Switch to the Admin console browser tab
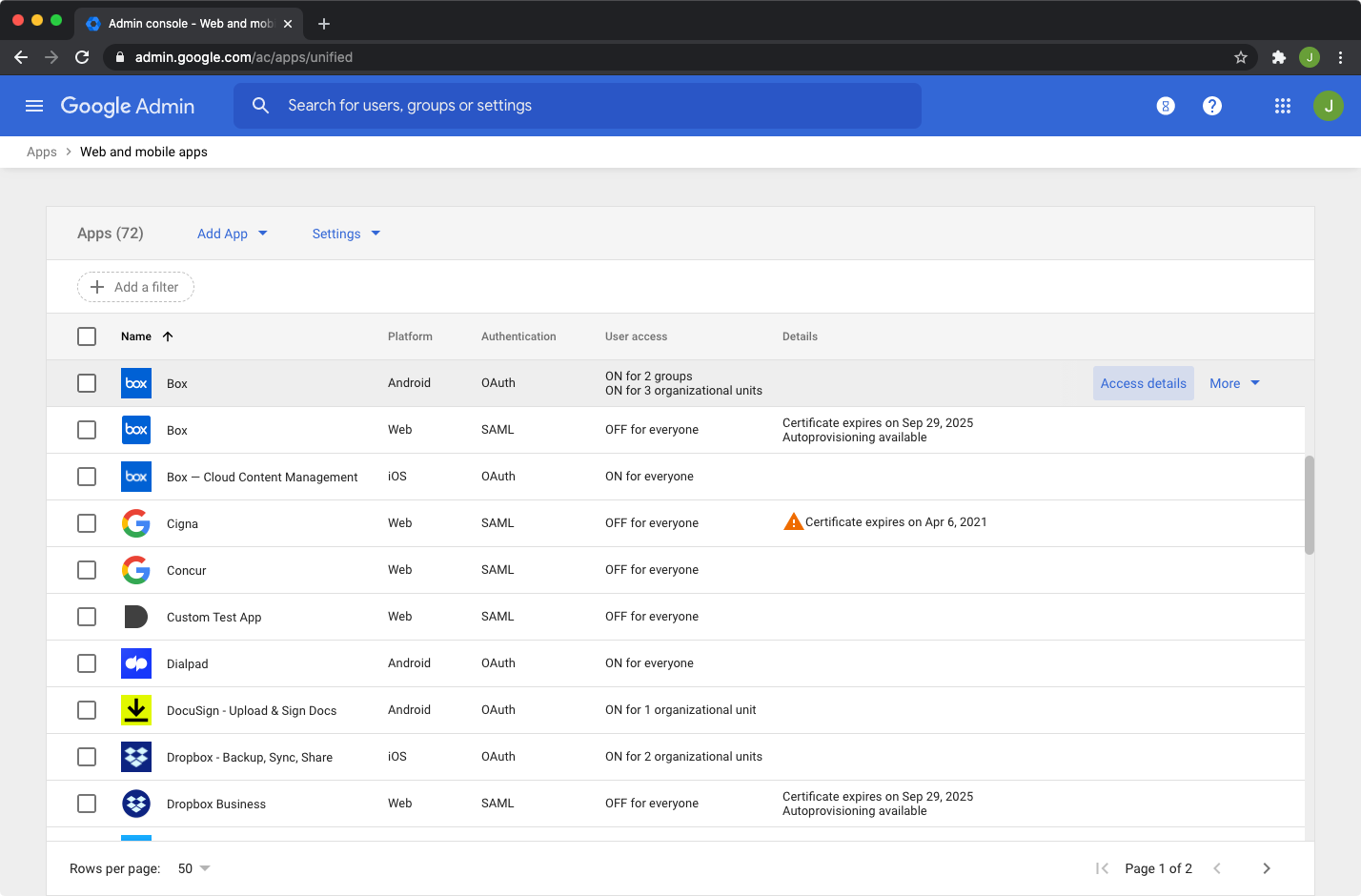The height and width of the screenshot is (896, 1361). 189,23
